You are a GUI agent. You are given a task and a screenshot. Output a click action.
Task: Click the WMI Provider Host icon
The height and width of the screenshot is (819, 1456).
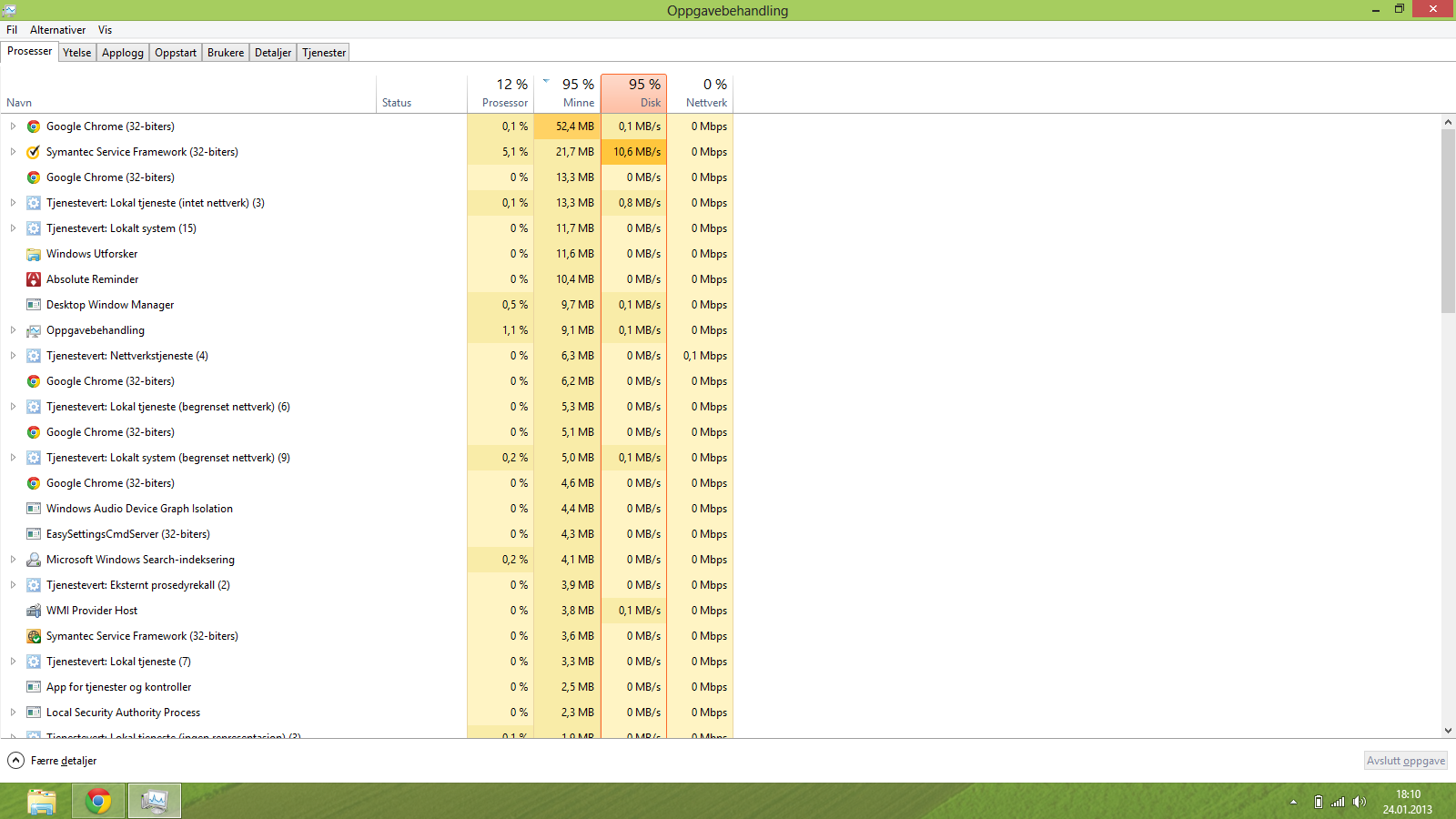tap(34, 611)
